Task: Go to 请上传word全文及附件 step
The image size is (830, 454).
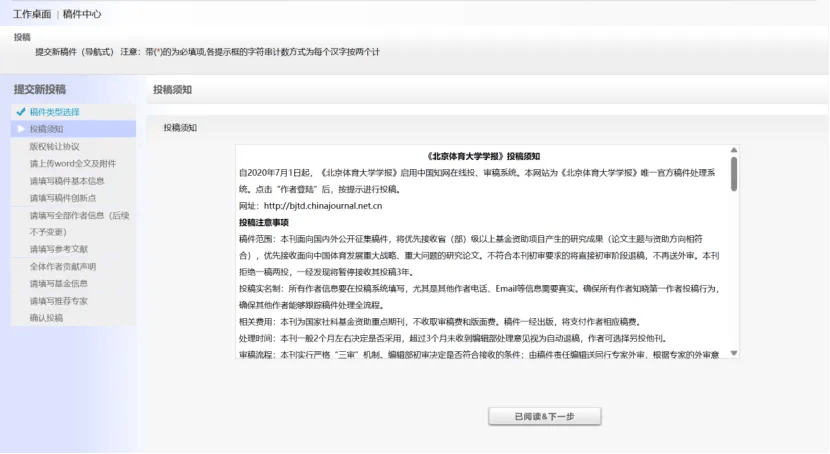Action: click(72, 163)
